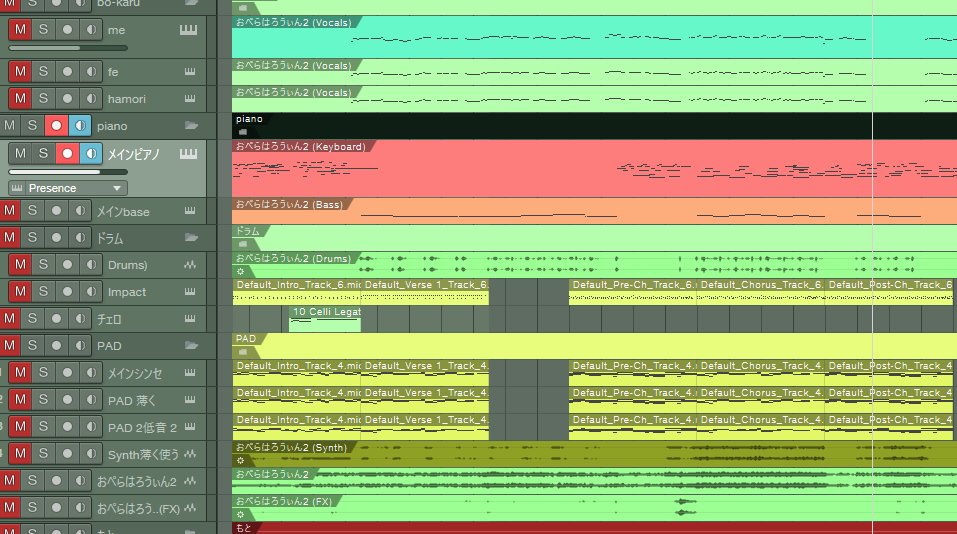Open gear icon on Synth clip
957x534 pixels.
point(240,461)
